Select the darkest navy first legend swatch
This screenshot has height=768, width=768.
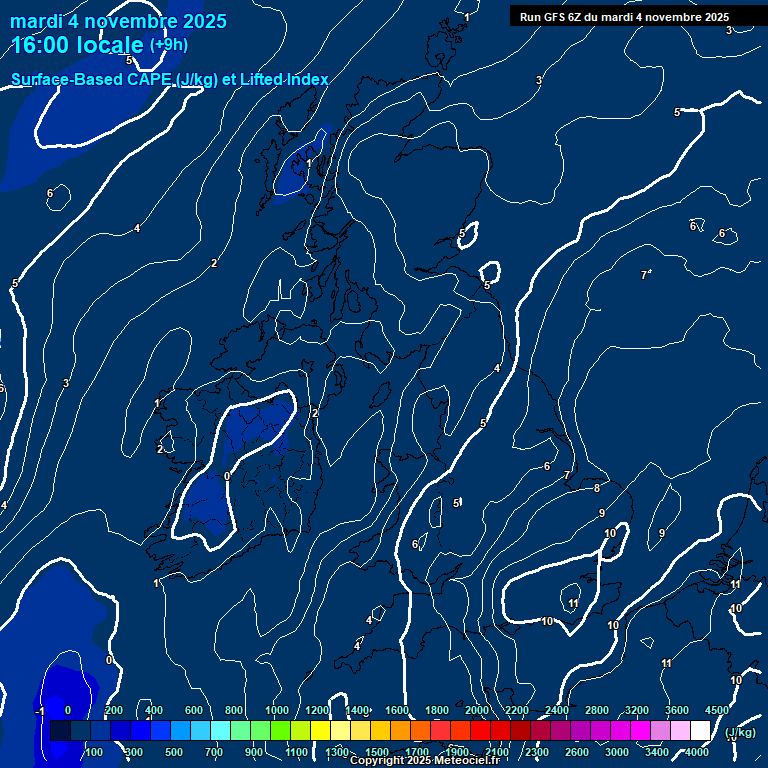(x=60, y=730)
